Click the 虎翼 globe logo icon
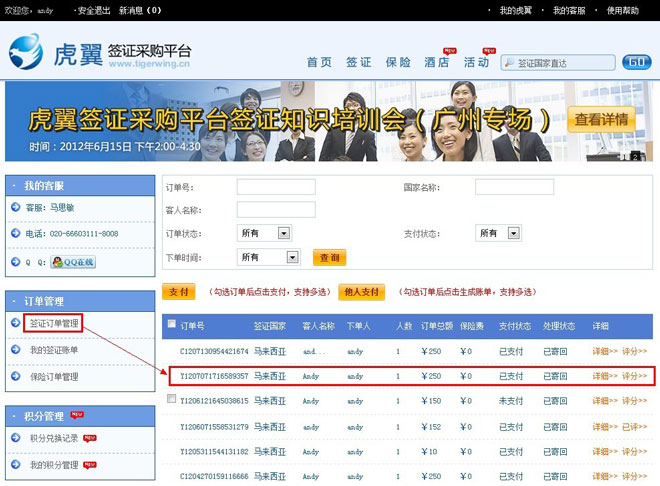 (x=26, y=51)
